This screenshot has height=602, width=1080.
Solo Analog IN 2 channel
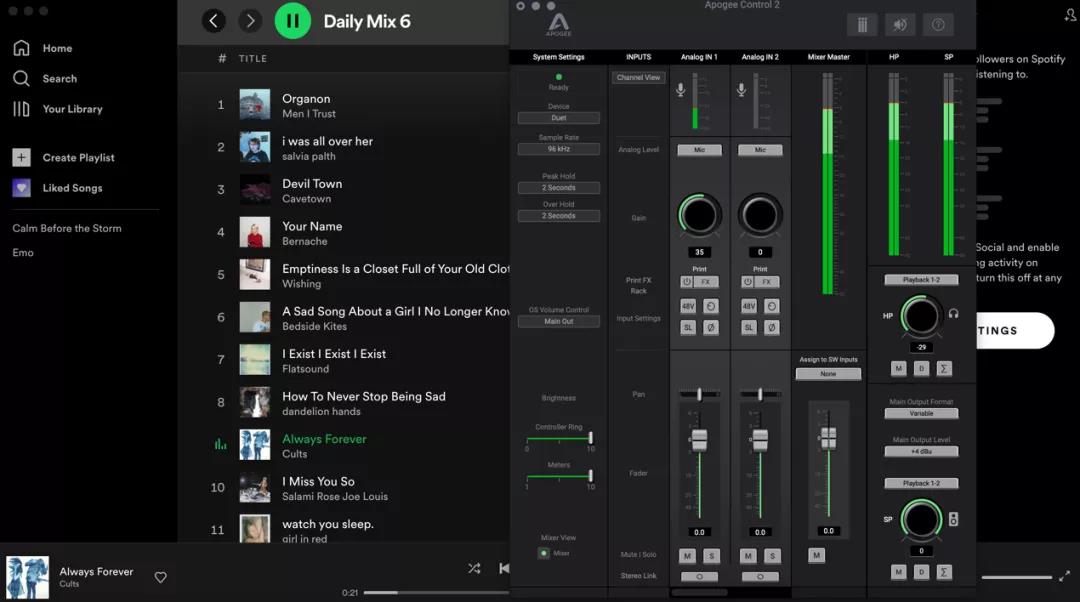pos(772,556)
